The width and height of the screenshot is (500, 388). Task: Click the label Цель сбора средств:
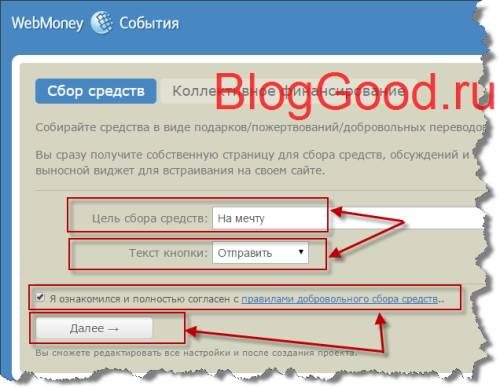coord(150,218)
